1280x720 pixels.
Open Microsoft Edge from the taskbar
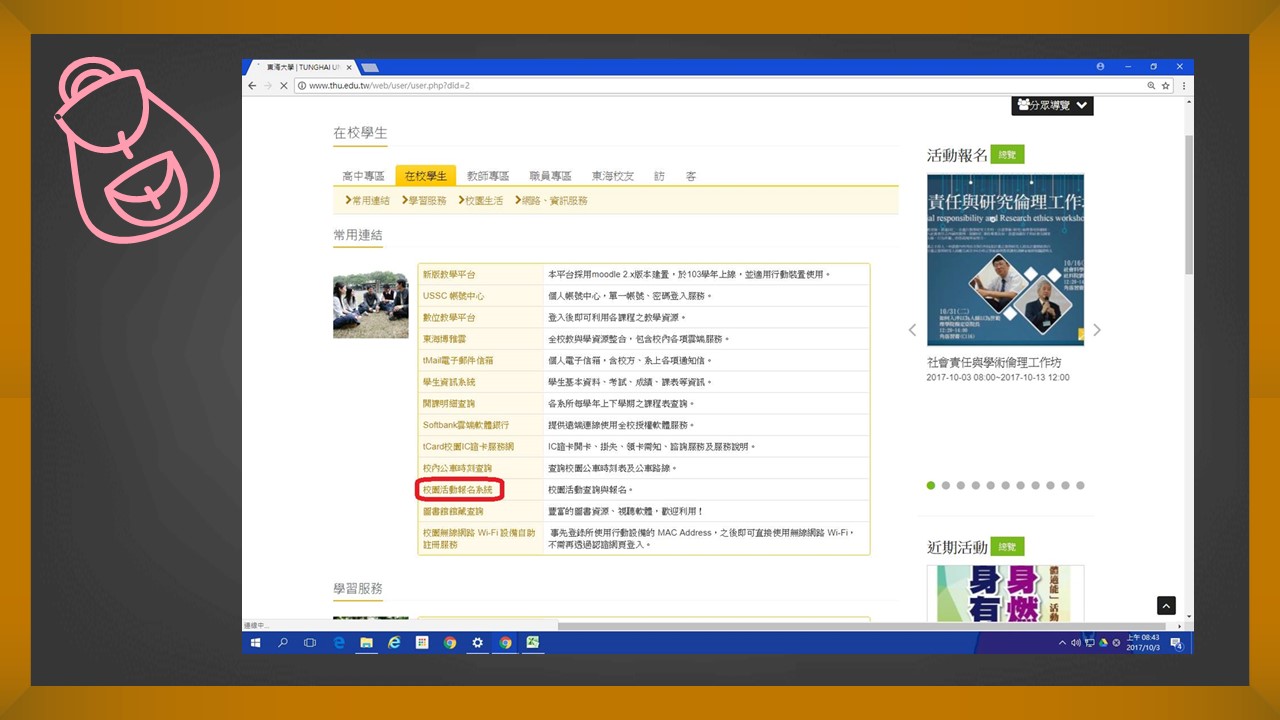tap(339, 643)
